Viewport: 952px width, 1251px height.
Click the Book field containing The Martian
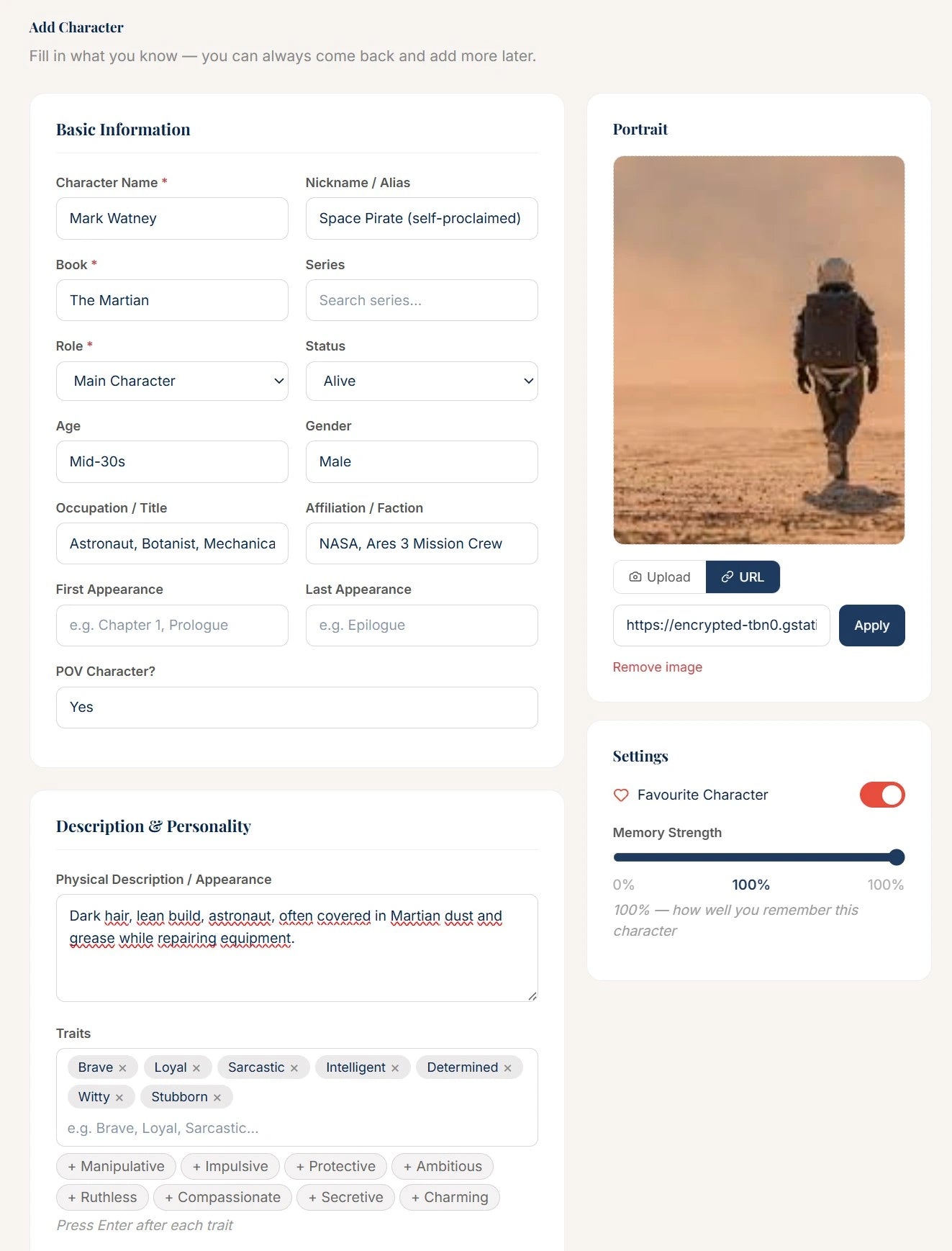click(x=172, y=300)
